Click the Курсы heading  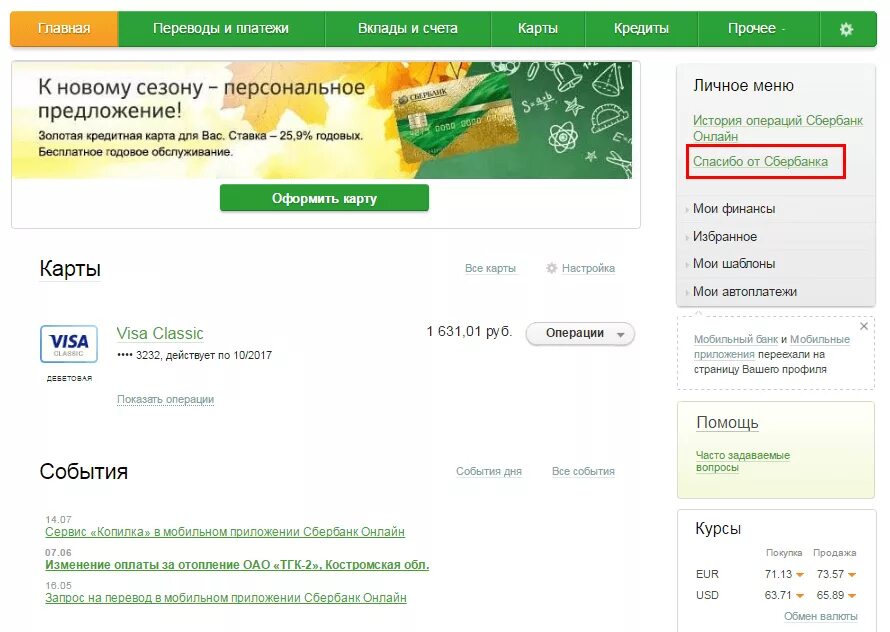coord(718,529)
